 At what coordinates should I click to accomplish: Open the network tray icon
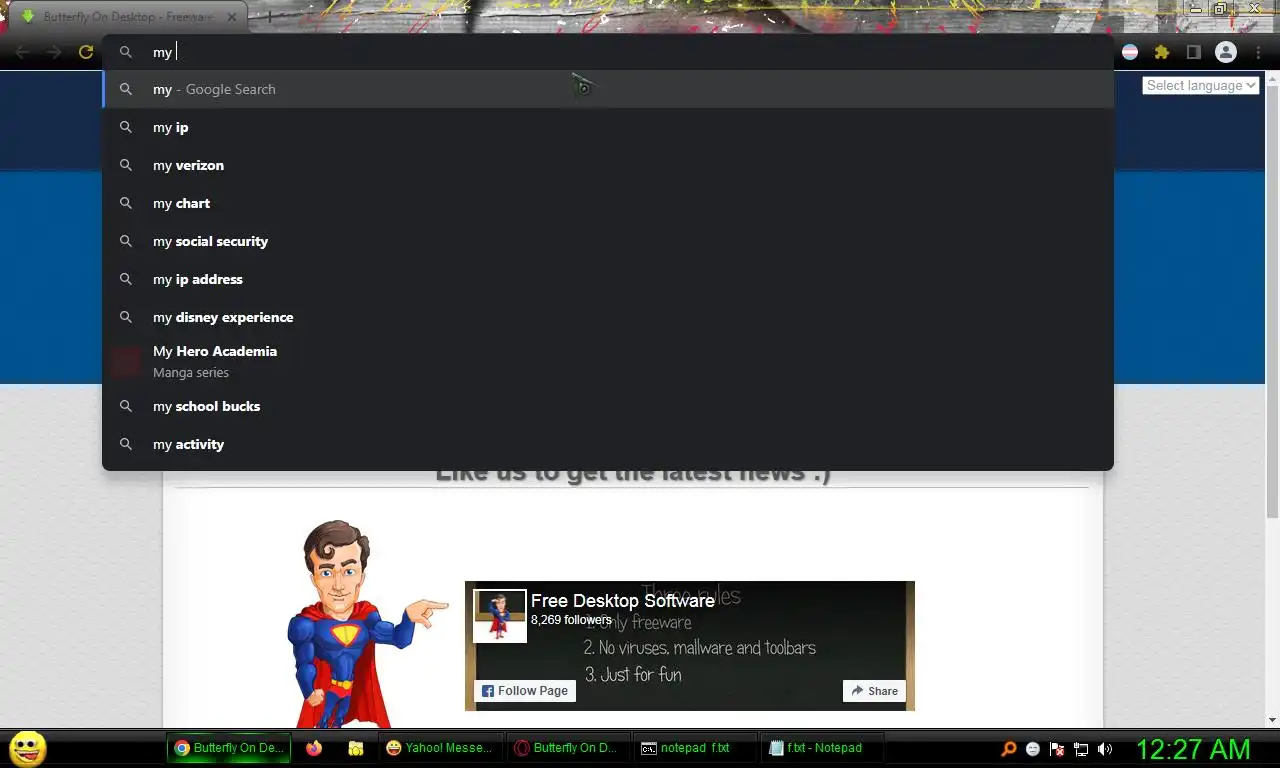coord(1081,749)
